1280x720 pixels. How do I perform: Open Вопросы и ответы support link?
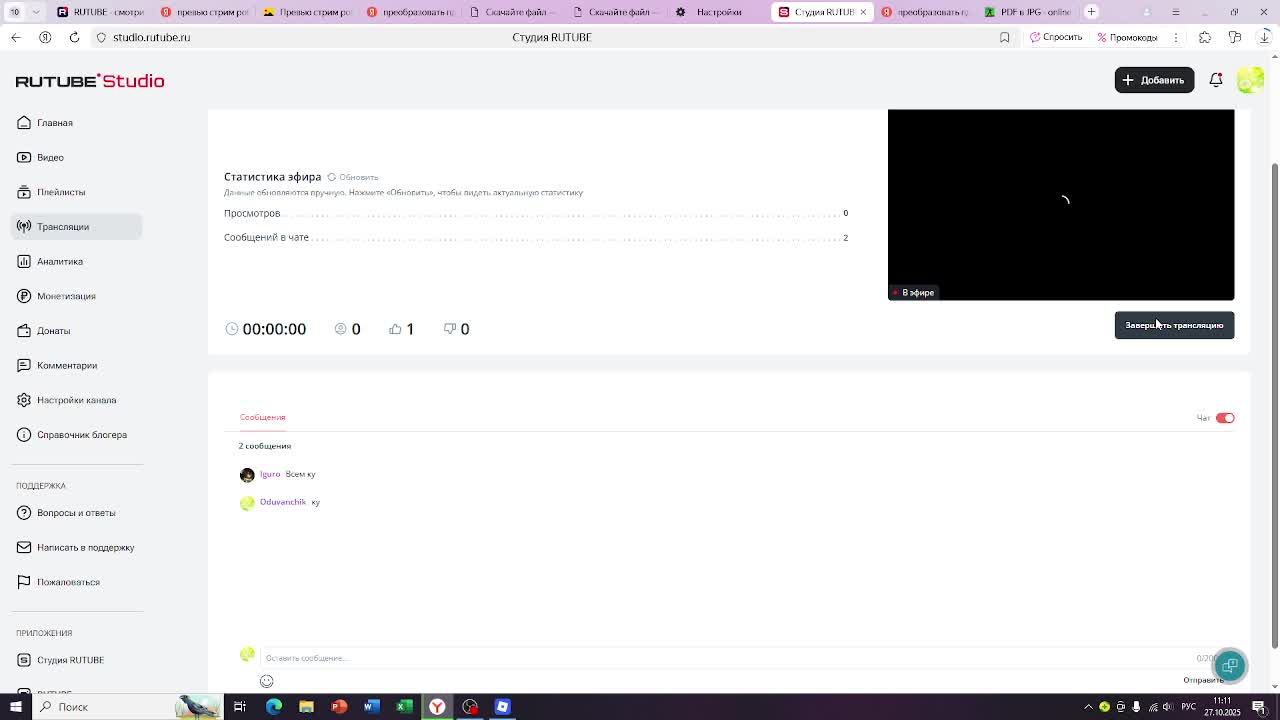pos(76,513)
